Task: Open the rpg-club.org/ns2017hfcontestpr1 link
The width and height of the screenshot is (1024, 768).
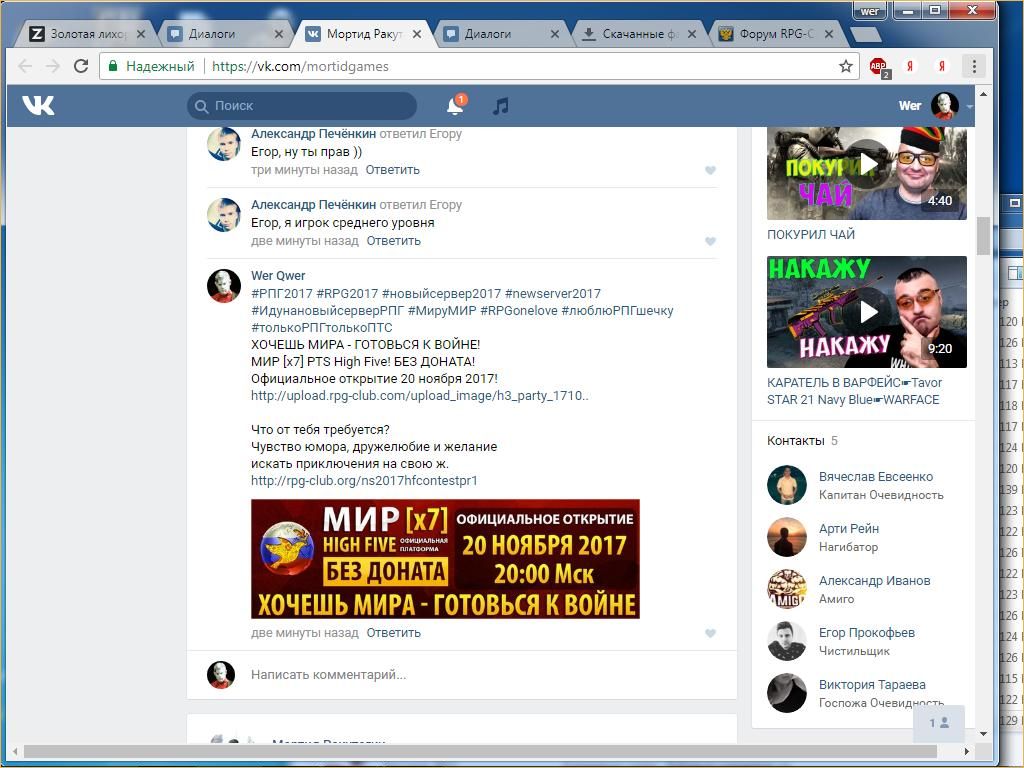Action: (364, 480)
